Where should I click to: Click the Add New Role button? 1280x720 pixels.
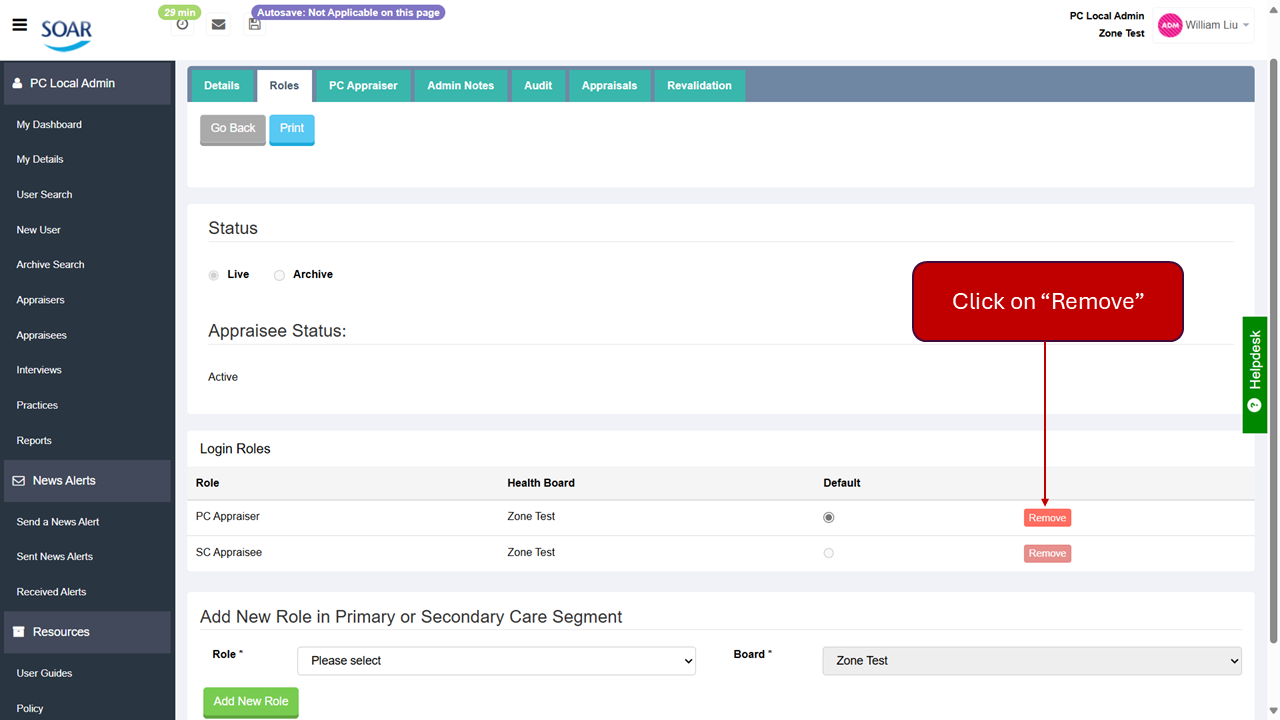coord(251,702)
